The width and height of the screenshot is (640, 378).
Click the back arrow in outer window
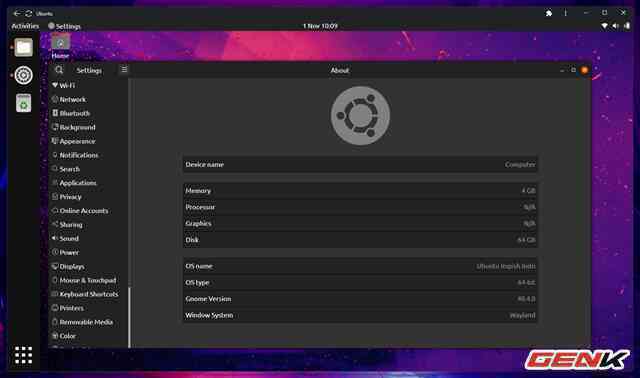[16, 13]
